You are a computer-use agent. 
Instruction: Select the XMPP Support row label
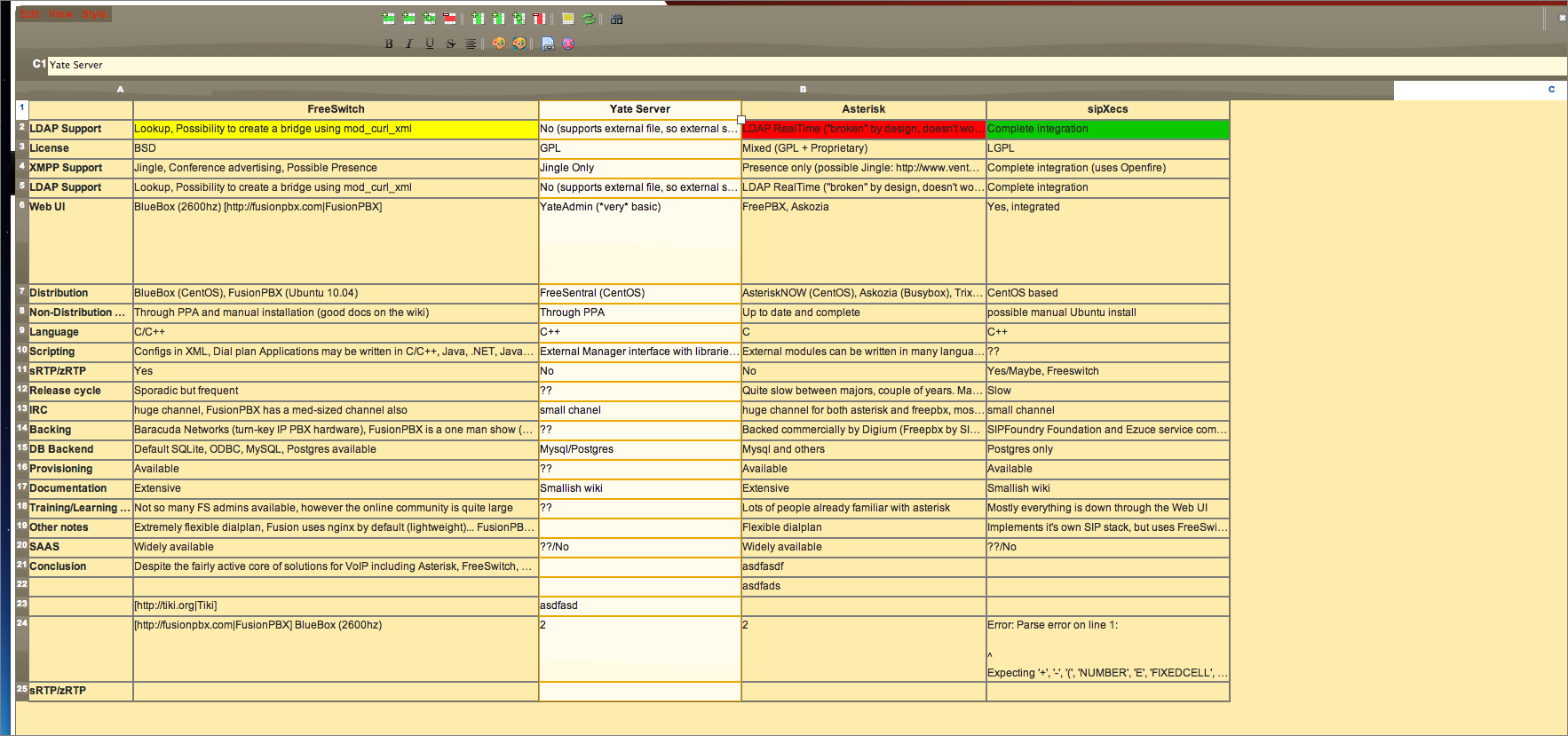81,168
